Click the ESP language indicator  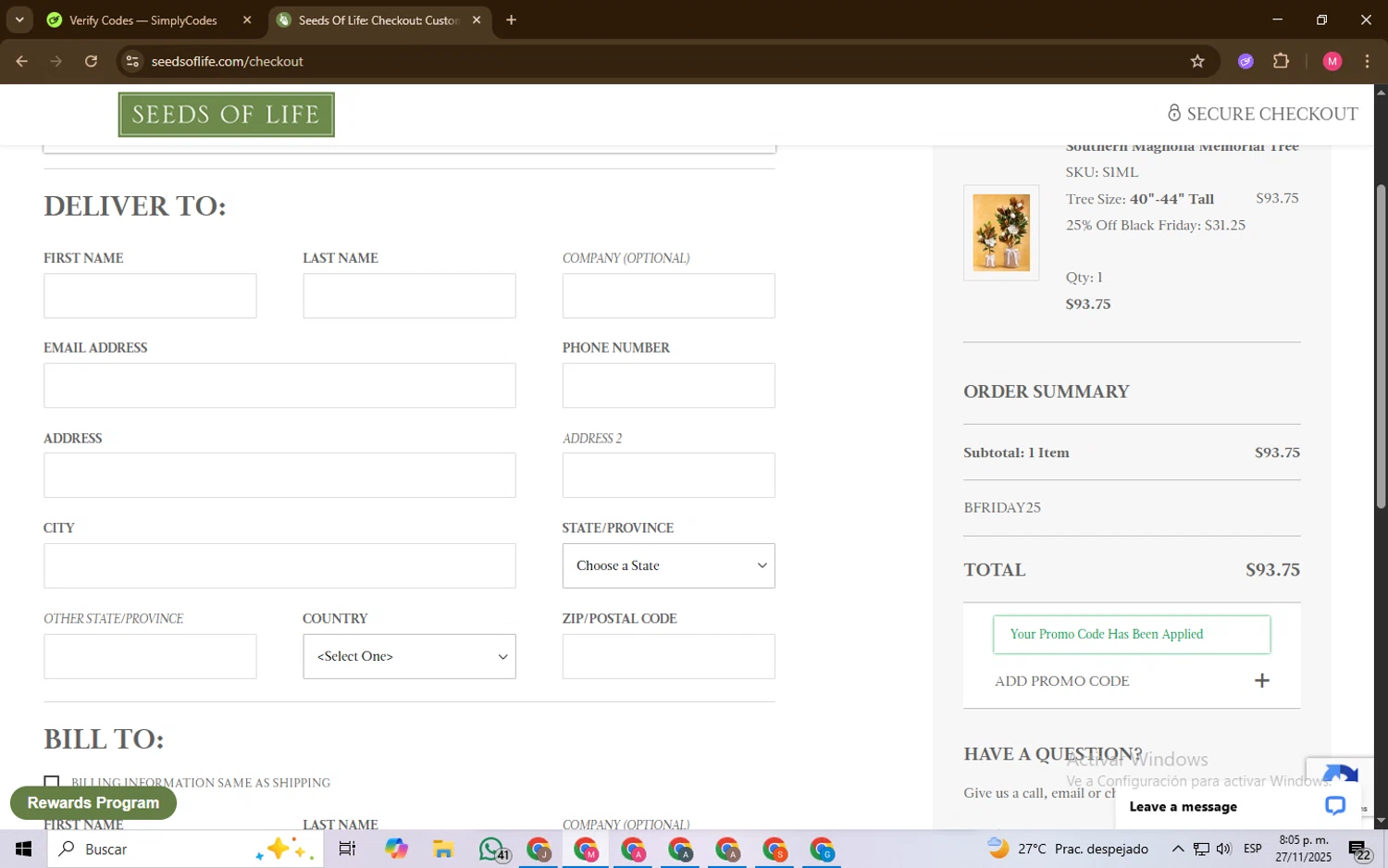click(1253, 849)
